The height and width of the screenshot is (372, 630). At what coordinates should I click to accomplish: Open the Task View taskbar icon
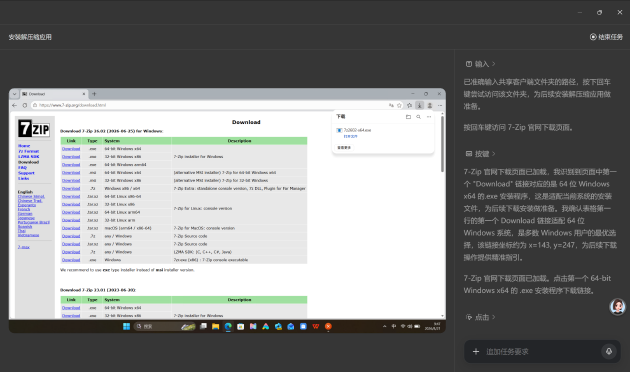pos(203,326)
